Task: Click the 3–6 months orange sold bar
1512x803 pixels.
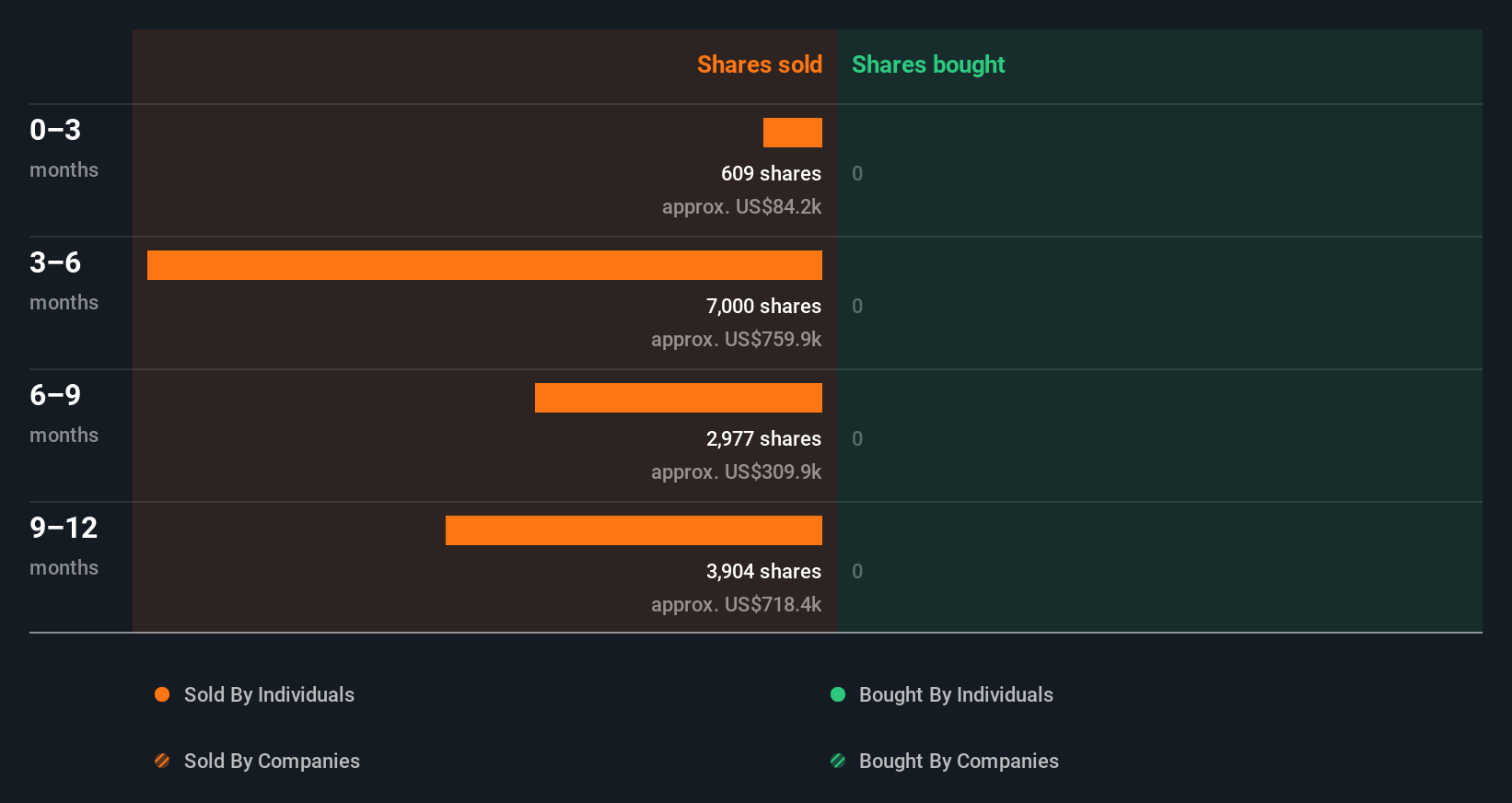Action: [x=484, y=265]
